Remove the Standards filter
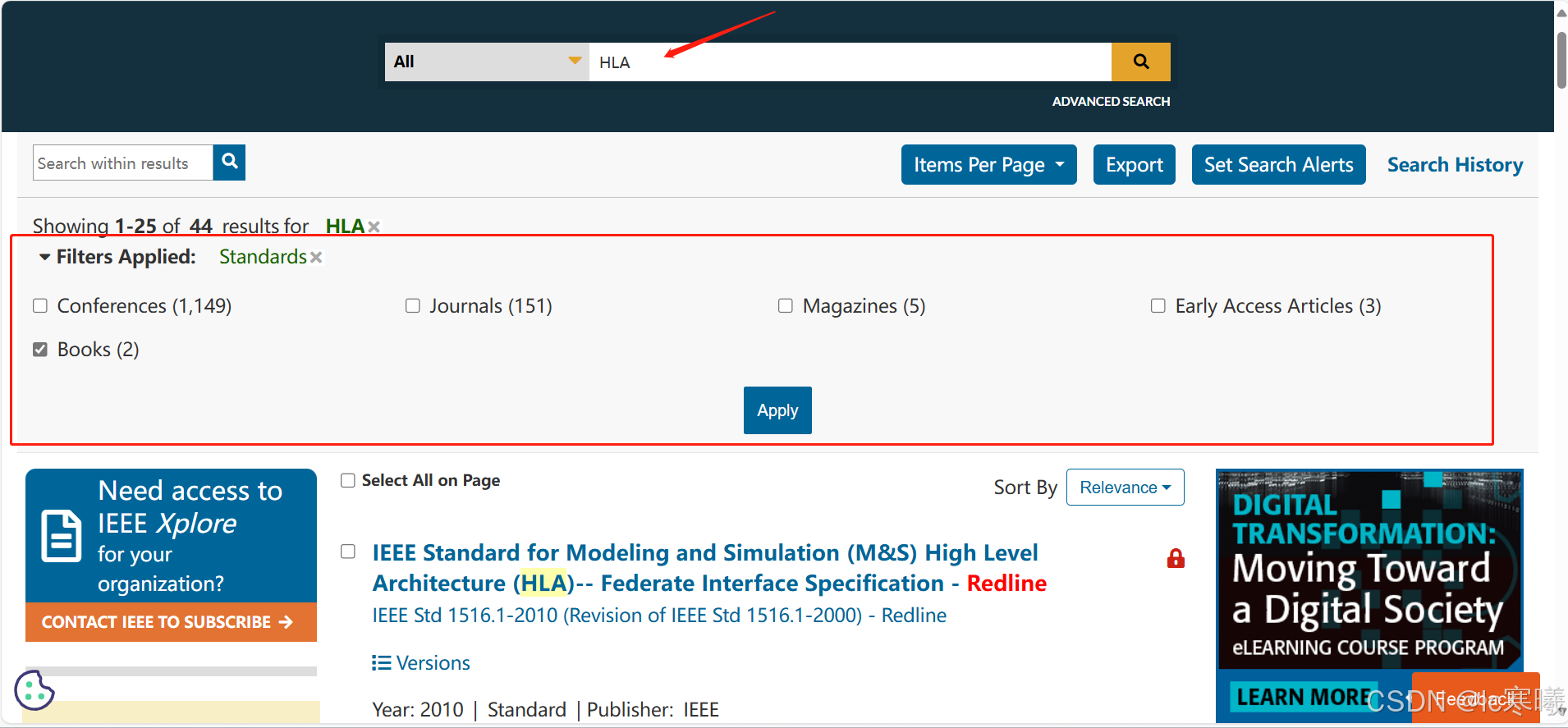Screen dimensions: 1568x728 (x=316, y=258)
